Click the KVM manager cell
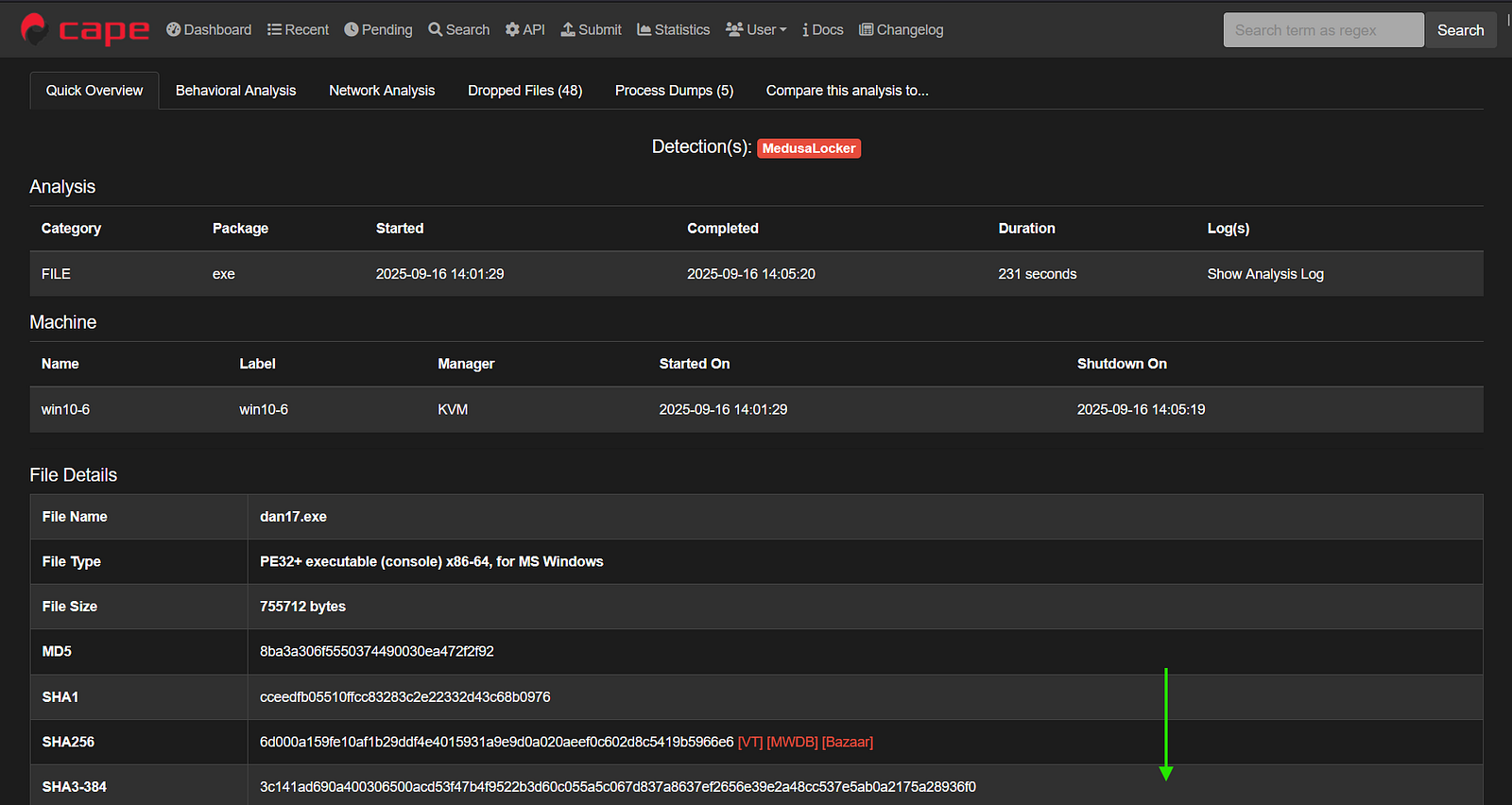Image resolution: width=1512 pixels, height=805 pixels. click(453, 410)
